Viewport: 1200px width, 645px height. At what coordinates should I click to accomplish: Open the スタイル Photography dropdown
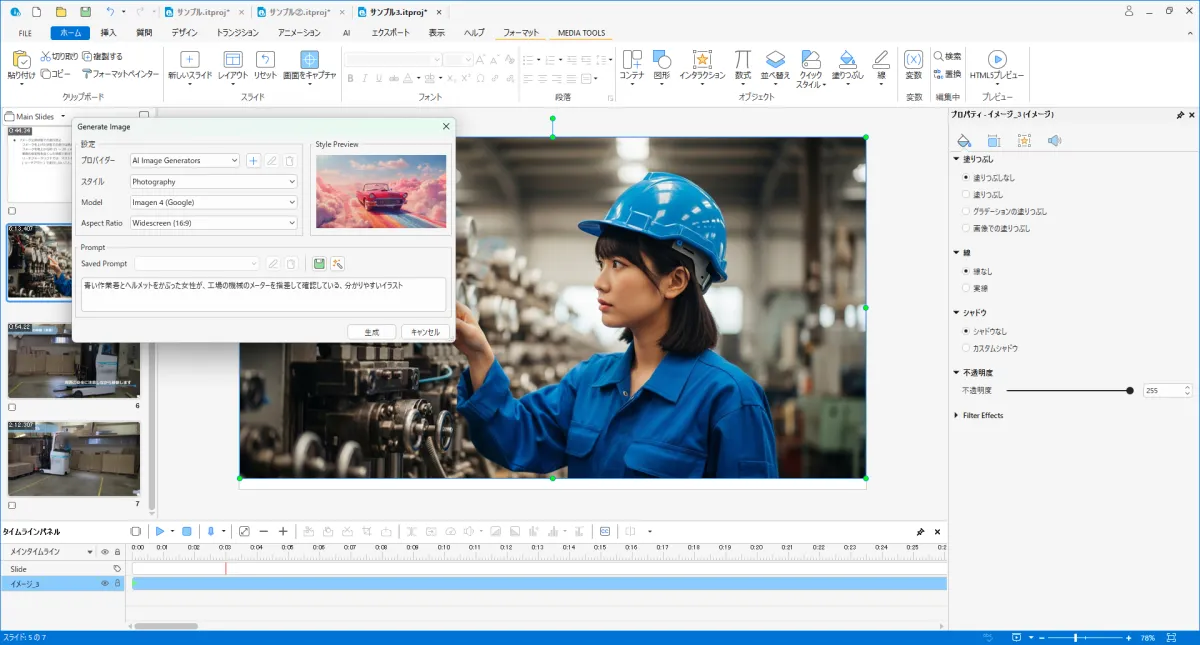[x=214, y=182]
